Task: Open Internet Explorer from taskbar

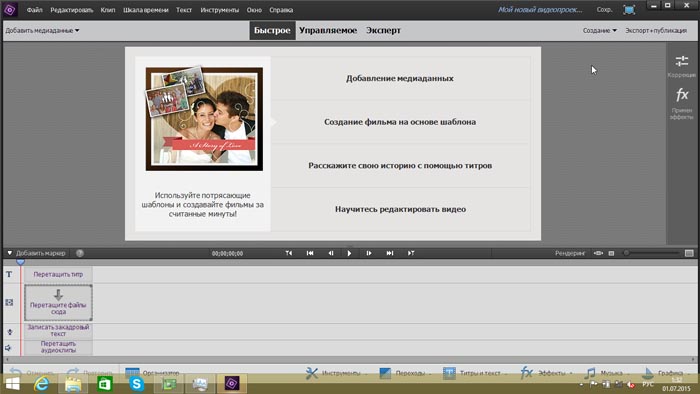Action: click(x=42, y=383)
